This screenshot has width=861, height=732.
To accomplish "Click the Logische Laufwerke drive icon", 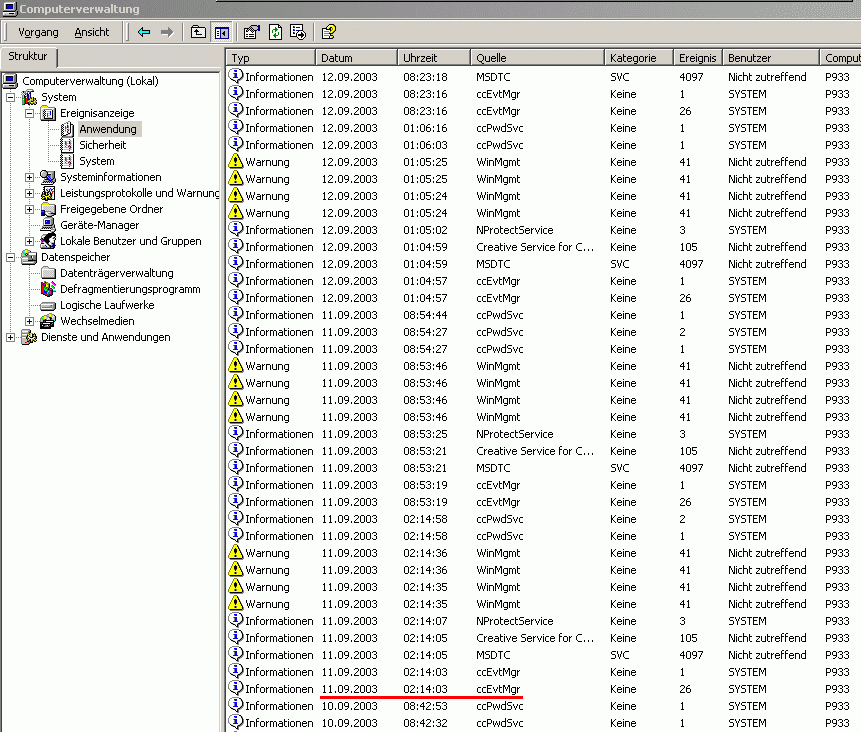I will coord(48,305).
